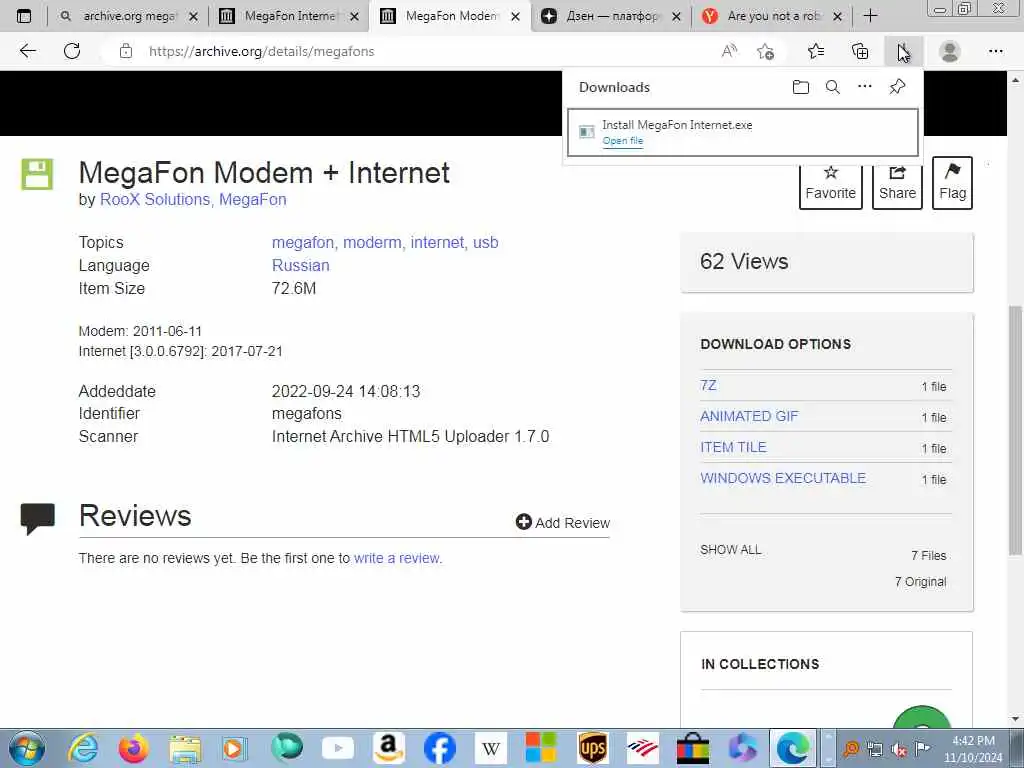This screenshot has width=1024, height=768.
Task: Download the WINDOWS EXECUTABLE file
Action: [783, 478]
